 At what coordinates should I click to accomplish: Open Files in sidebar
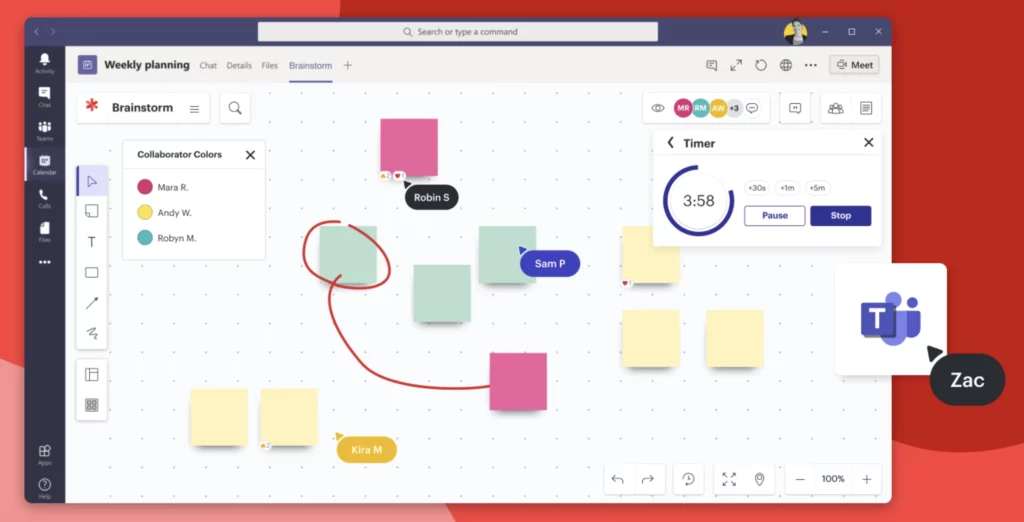pos(44,233)
